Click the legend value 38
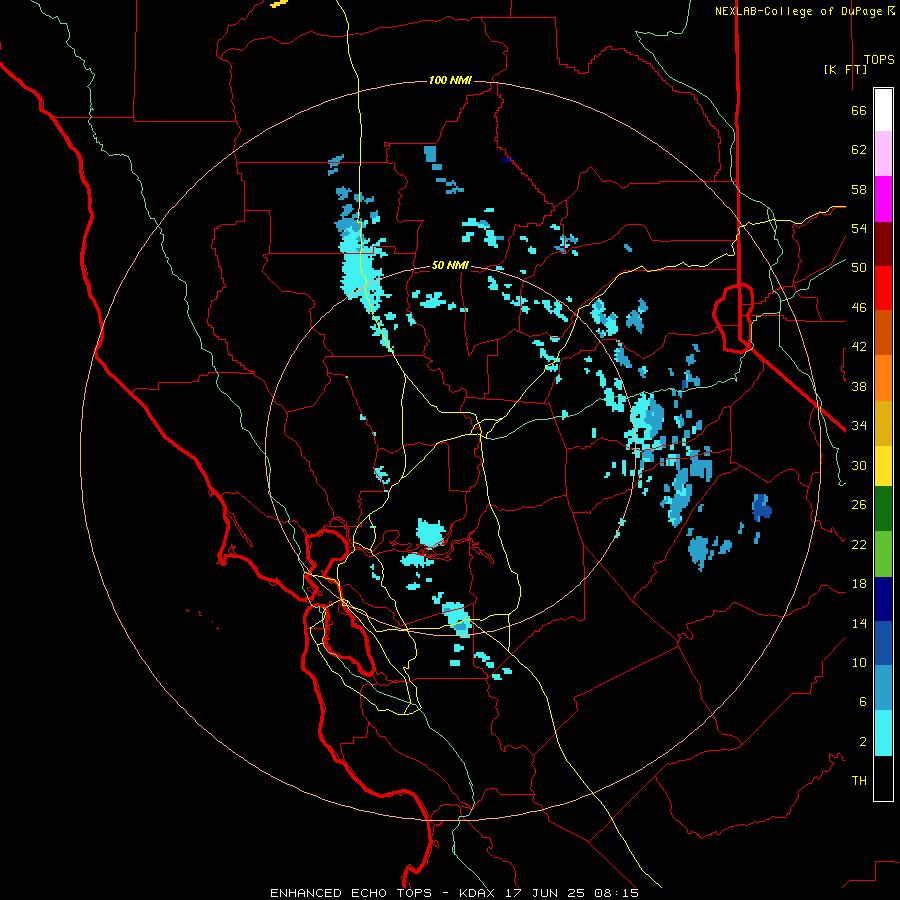The width and height of the screenshot is (900, 900). pyautogui.click(x=859, y=386)
